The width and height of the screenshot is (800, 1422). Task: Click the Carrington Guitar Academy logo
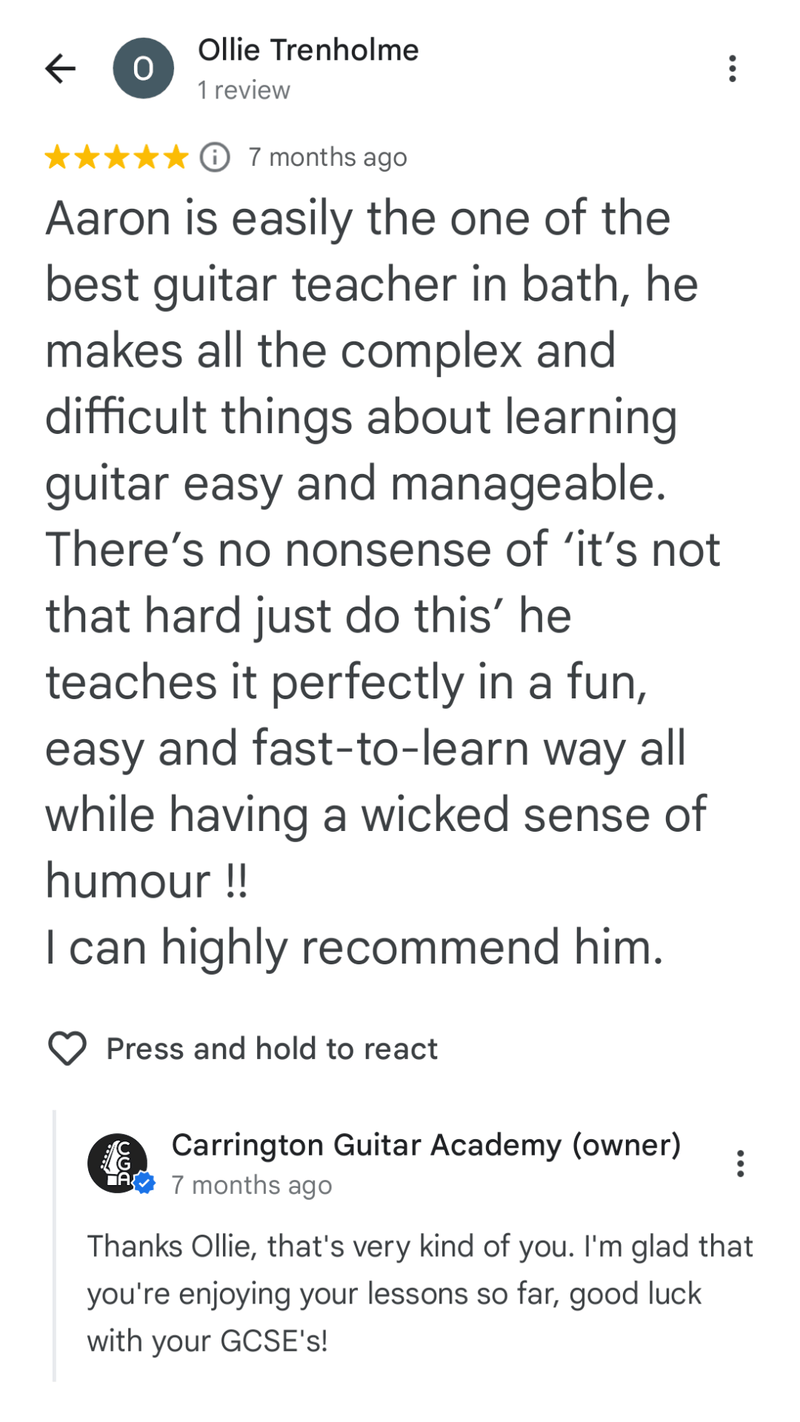click(117, 1164)
